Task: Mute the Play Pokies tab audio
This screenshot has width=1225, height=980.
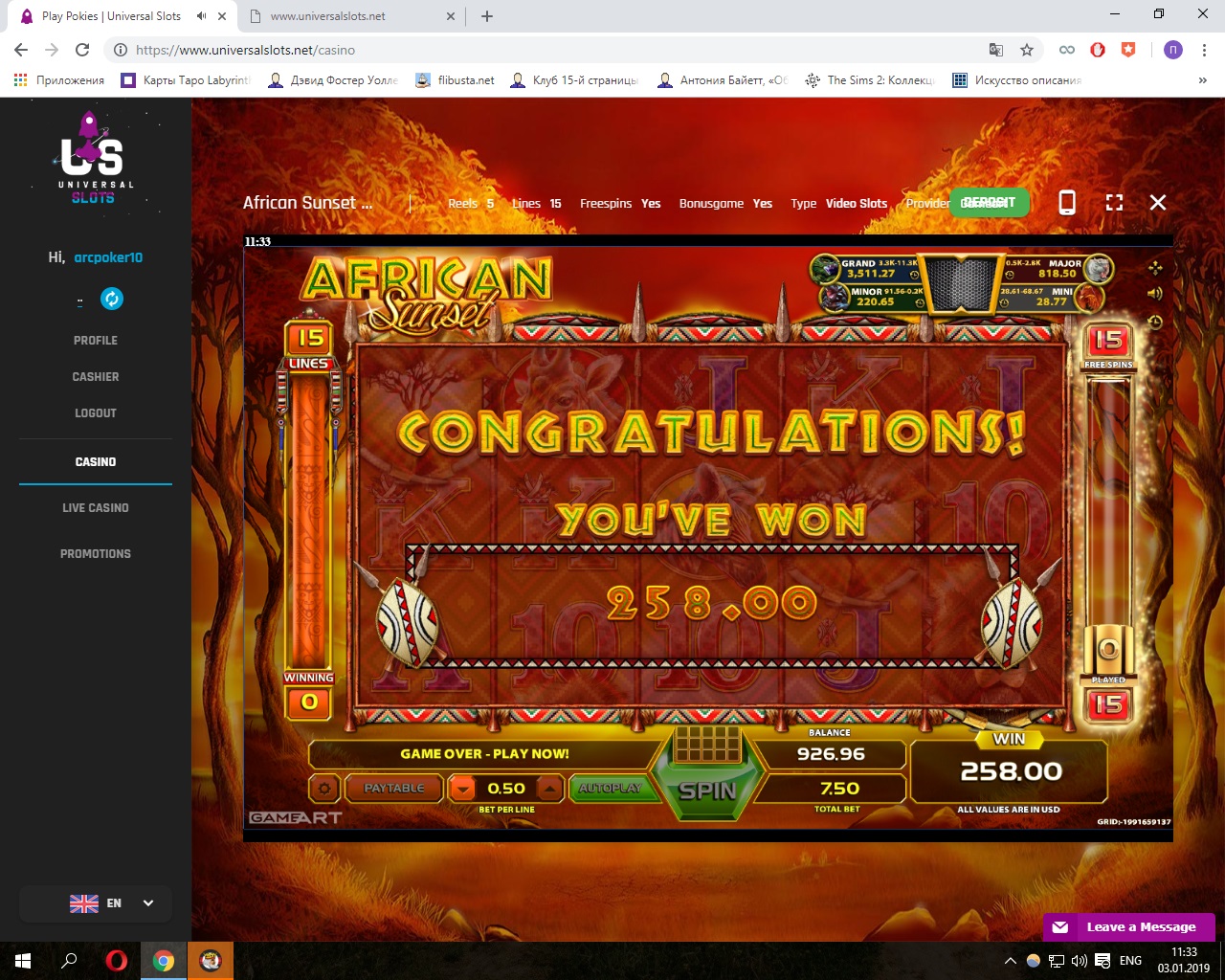Action: [x=201, y=16]
